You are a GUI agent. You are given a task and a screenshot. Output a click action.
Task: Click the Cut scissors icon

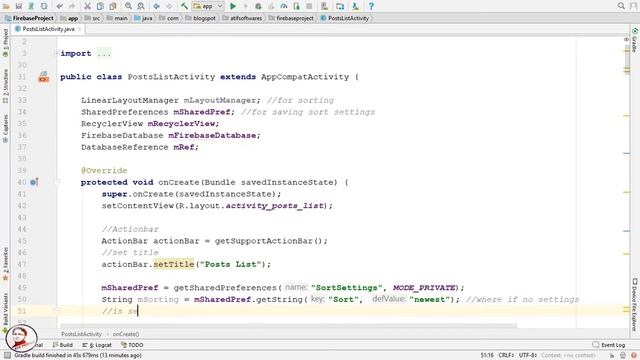87,6
